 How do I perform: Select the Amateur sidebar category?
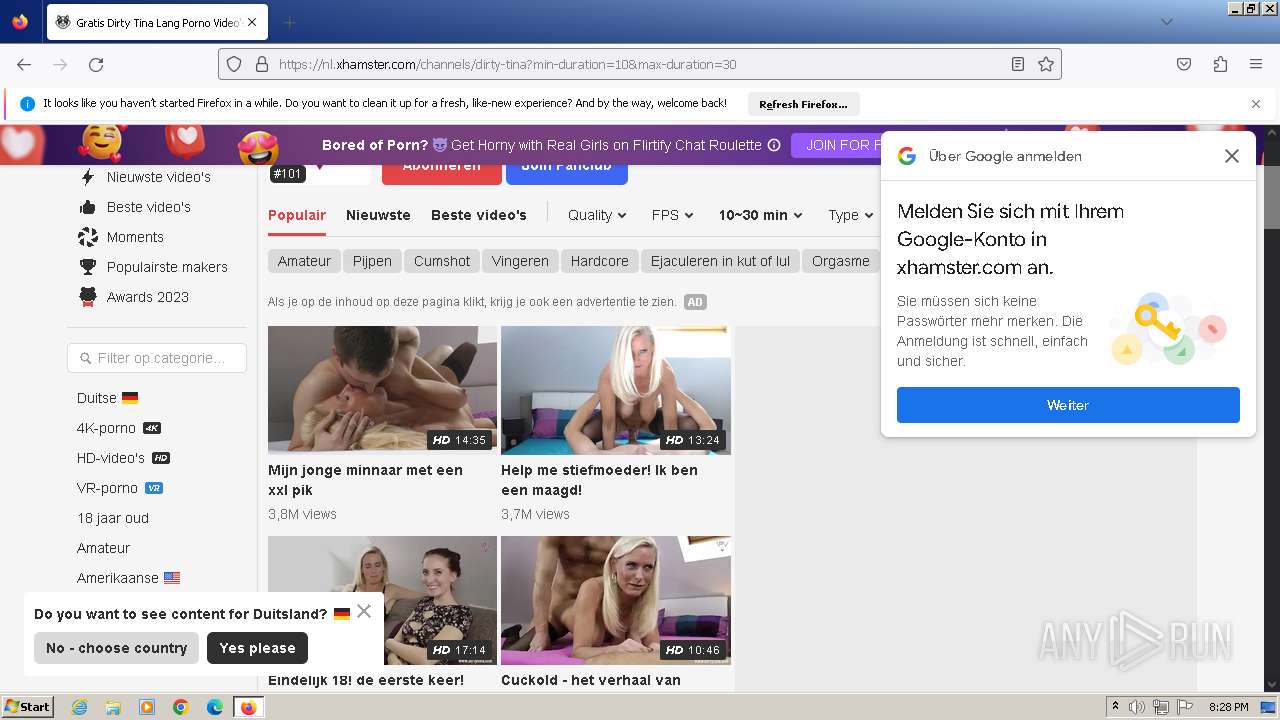coord(104,548)
